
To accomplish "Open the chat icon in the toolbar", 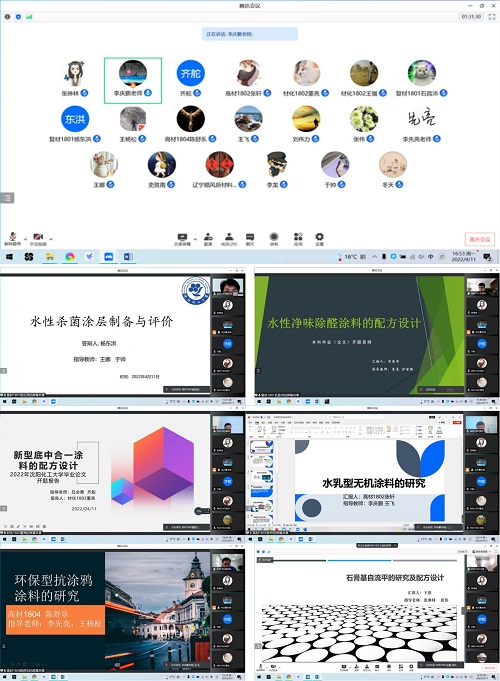I will click(250, 239).
